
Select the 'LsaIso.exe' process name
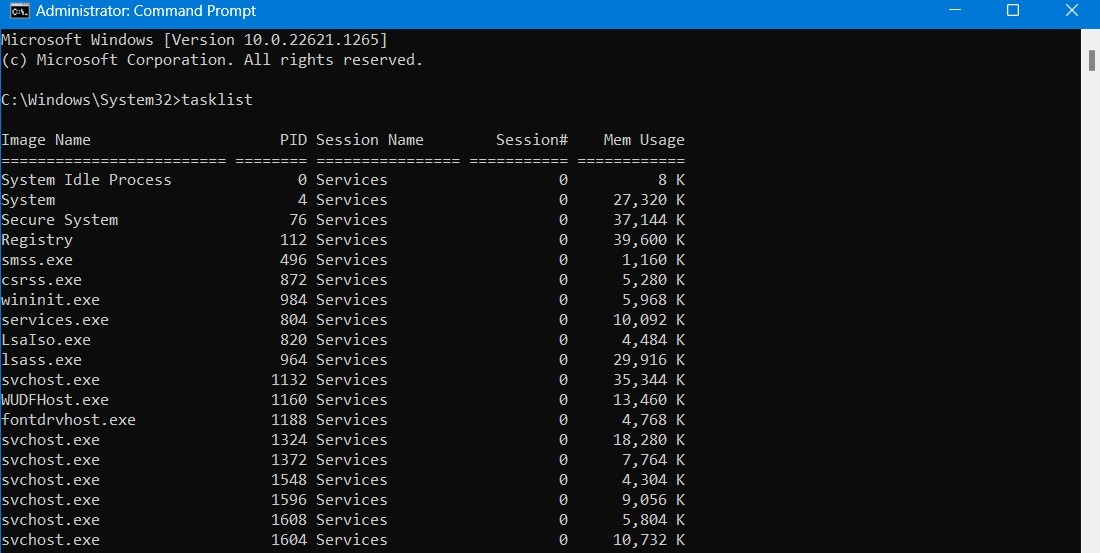point(46,340)
